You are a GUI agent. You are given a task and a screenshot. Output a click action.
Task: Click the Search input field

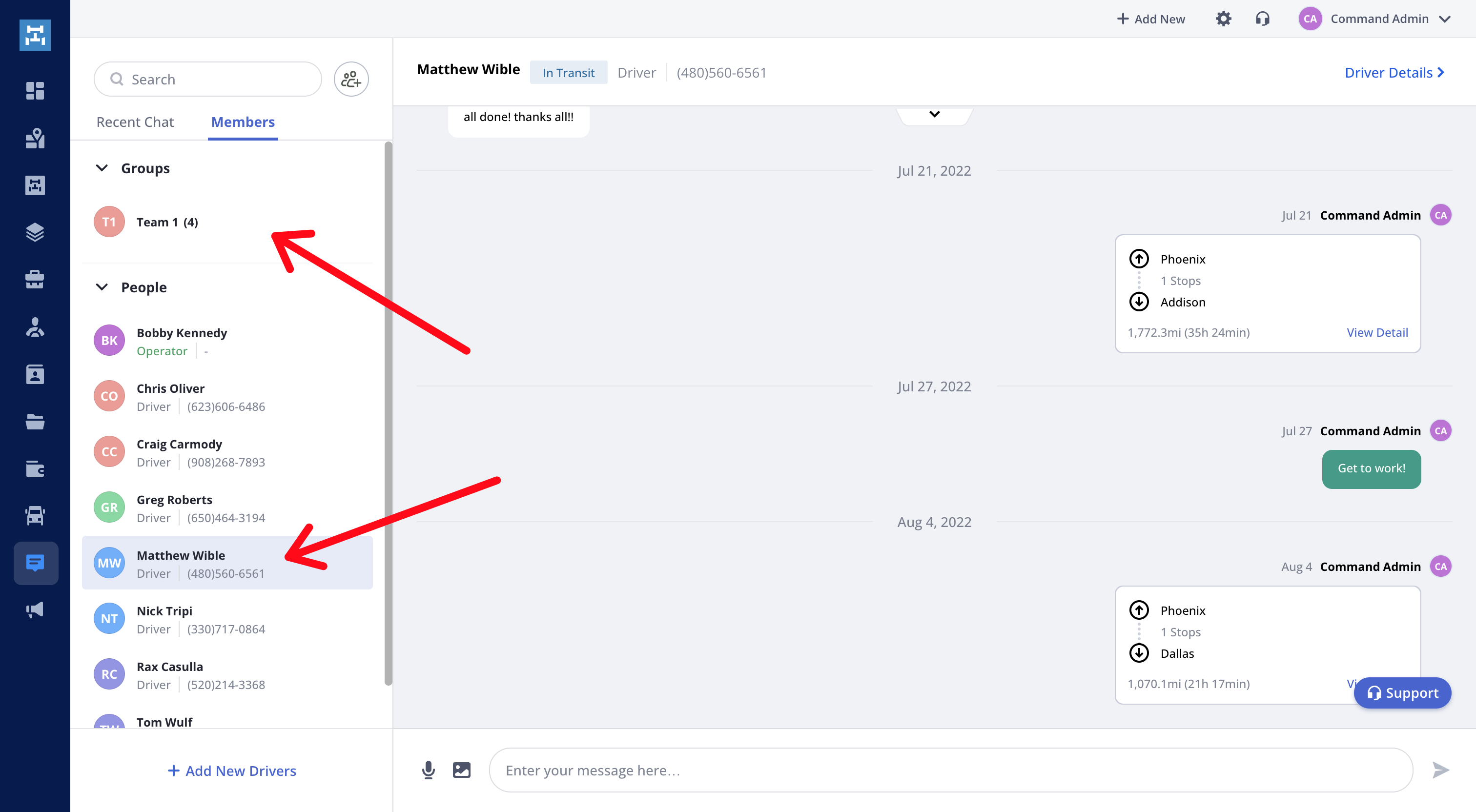208,79
